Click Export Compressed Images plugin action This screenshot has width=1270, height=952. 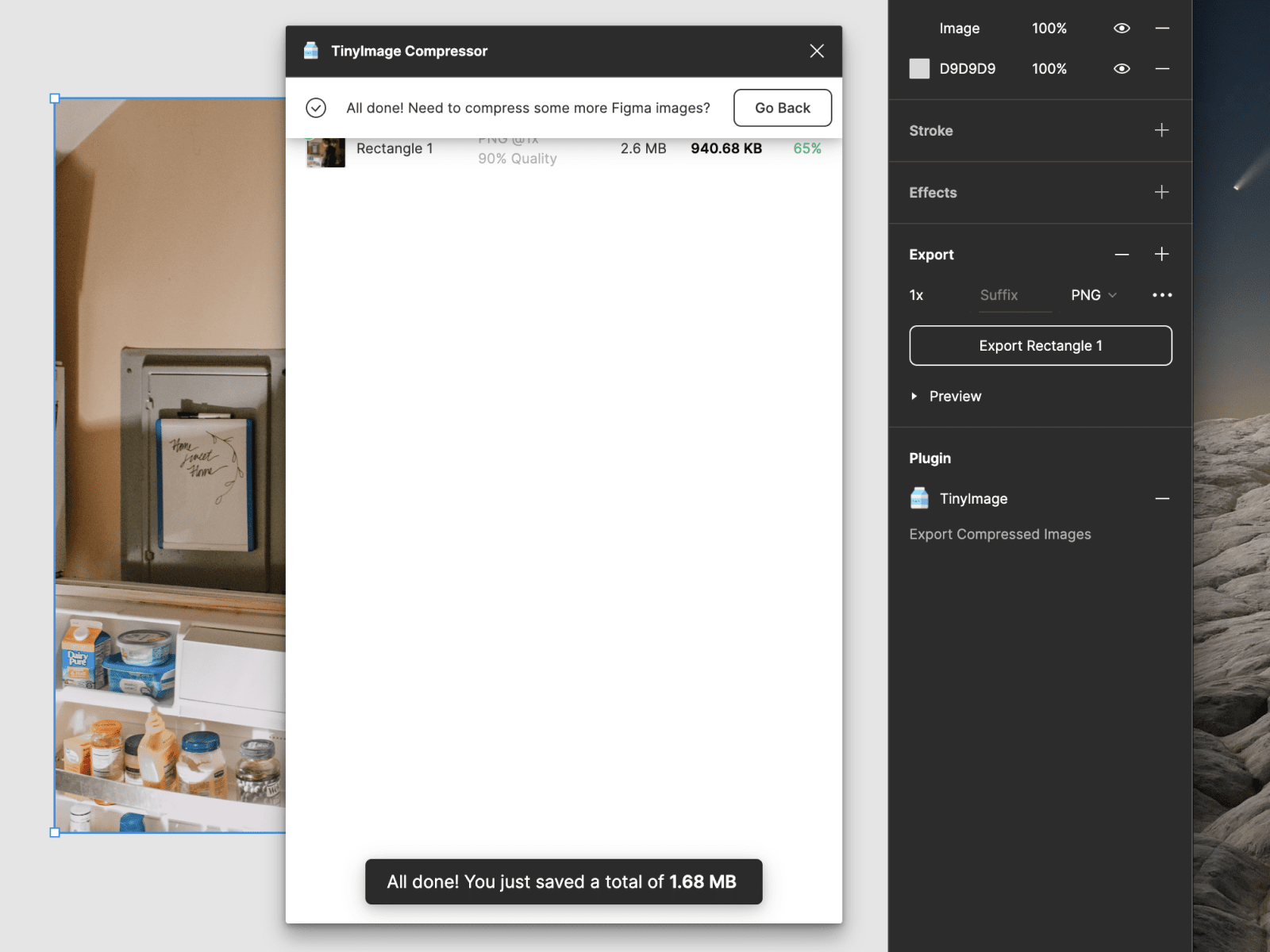point(999,535)
